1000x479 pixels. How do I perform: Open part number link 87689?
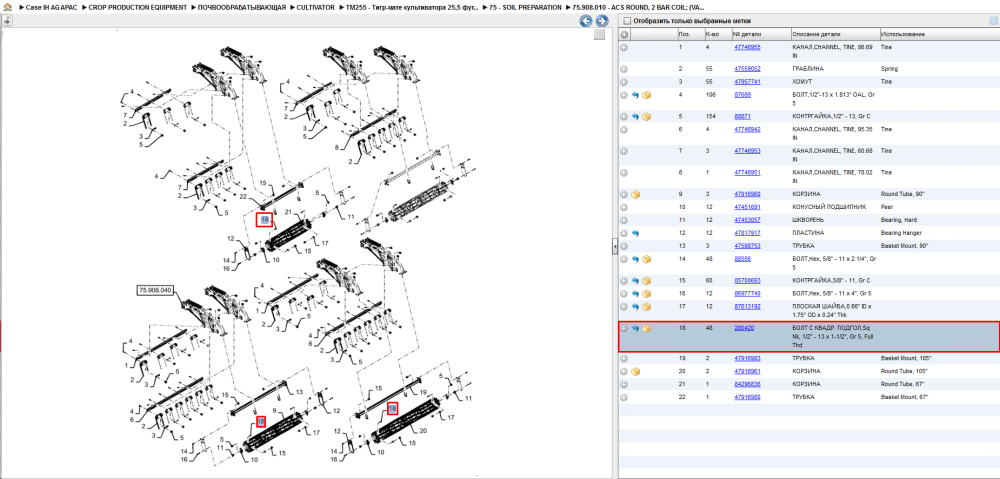(x=743, y=94)
